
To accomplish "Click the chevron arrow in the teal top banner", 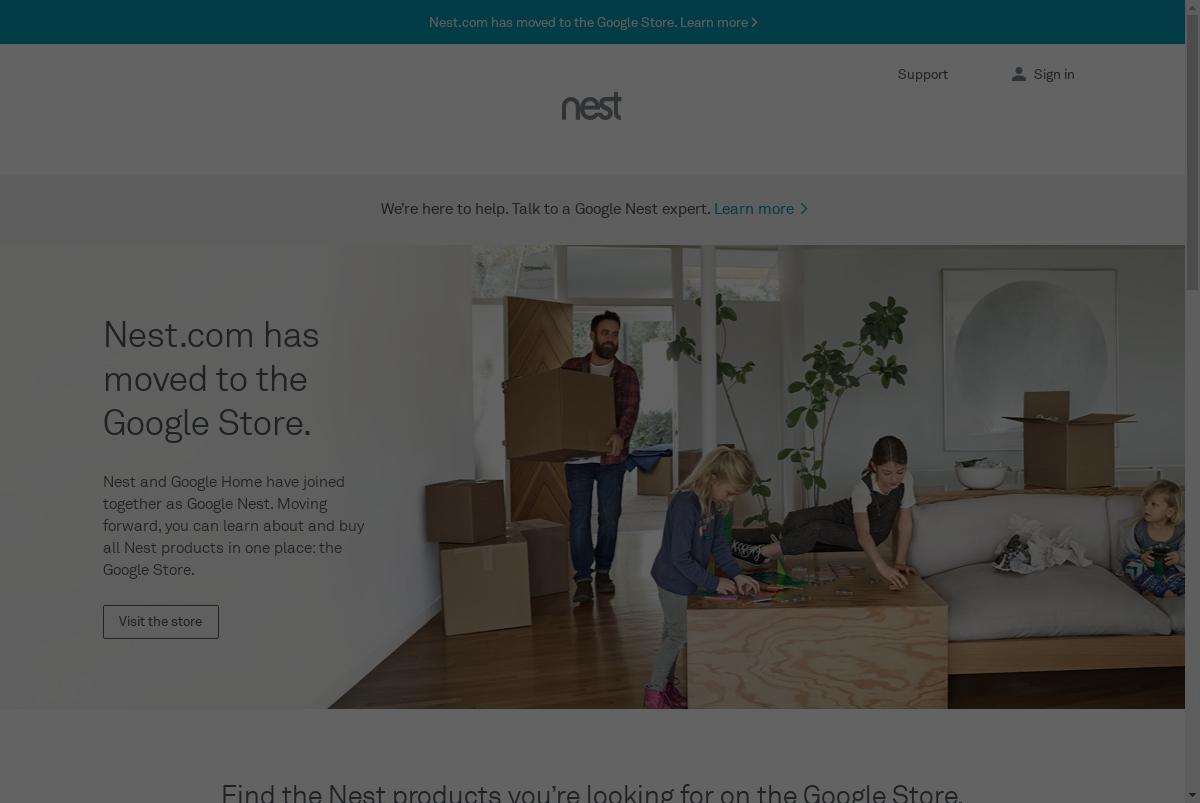I will pyautogui.click(x=754, y=22).
